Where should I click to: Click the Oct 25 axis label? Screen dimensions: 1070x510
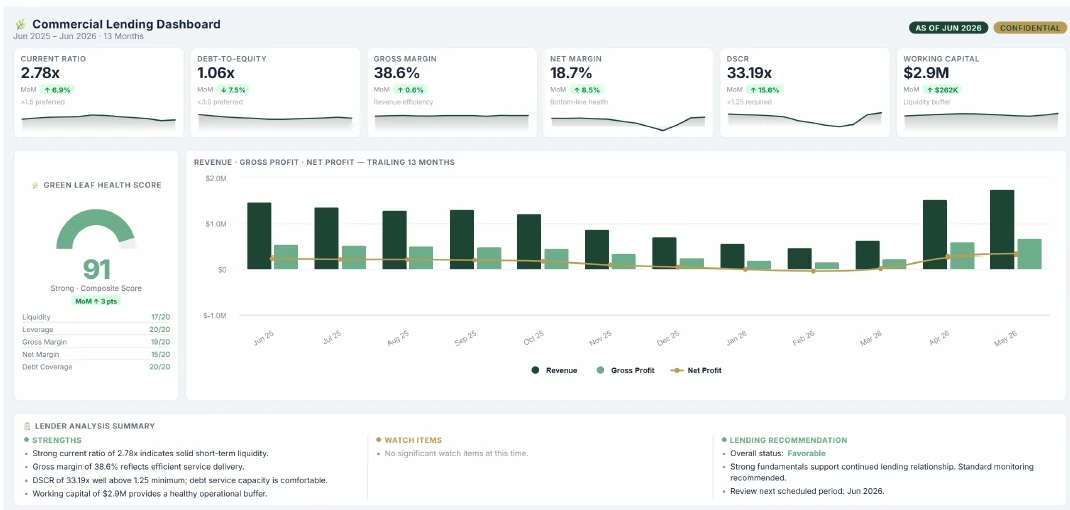pos(533,339)
